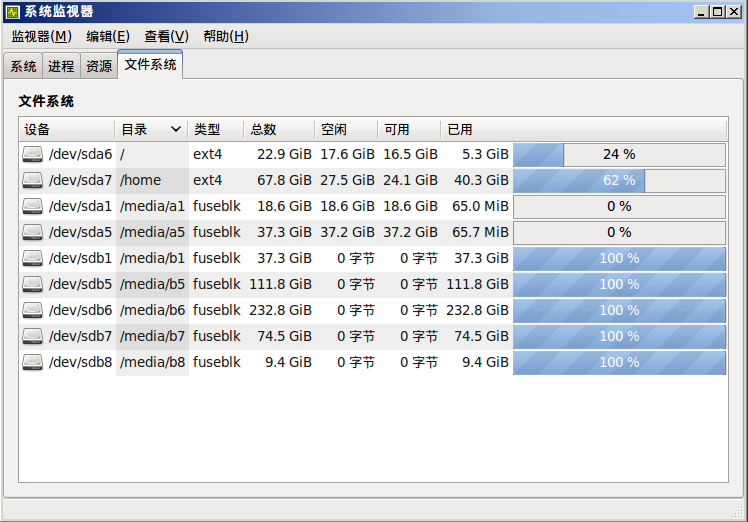Switch to the 系统 tab
The image size is (748, 522).
coord(23,66)
